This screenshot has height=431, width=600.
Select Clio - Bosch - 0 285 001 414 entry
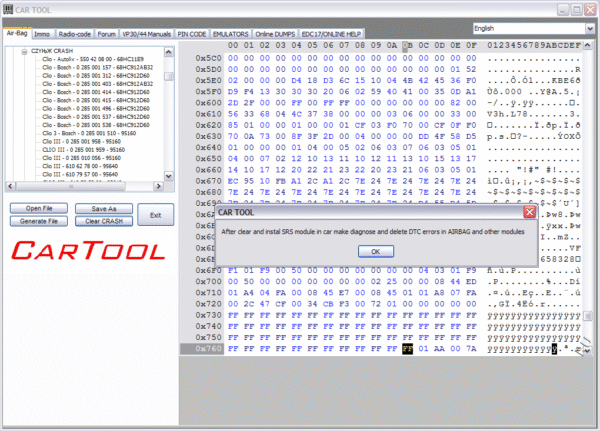tap(96, 92)
